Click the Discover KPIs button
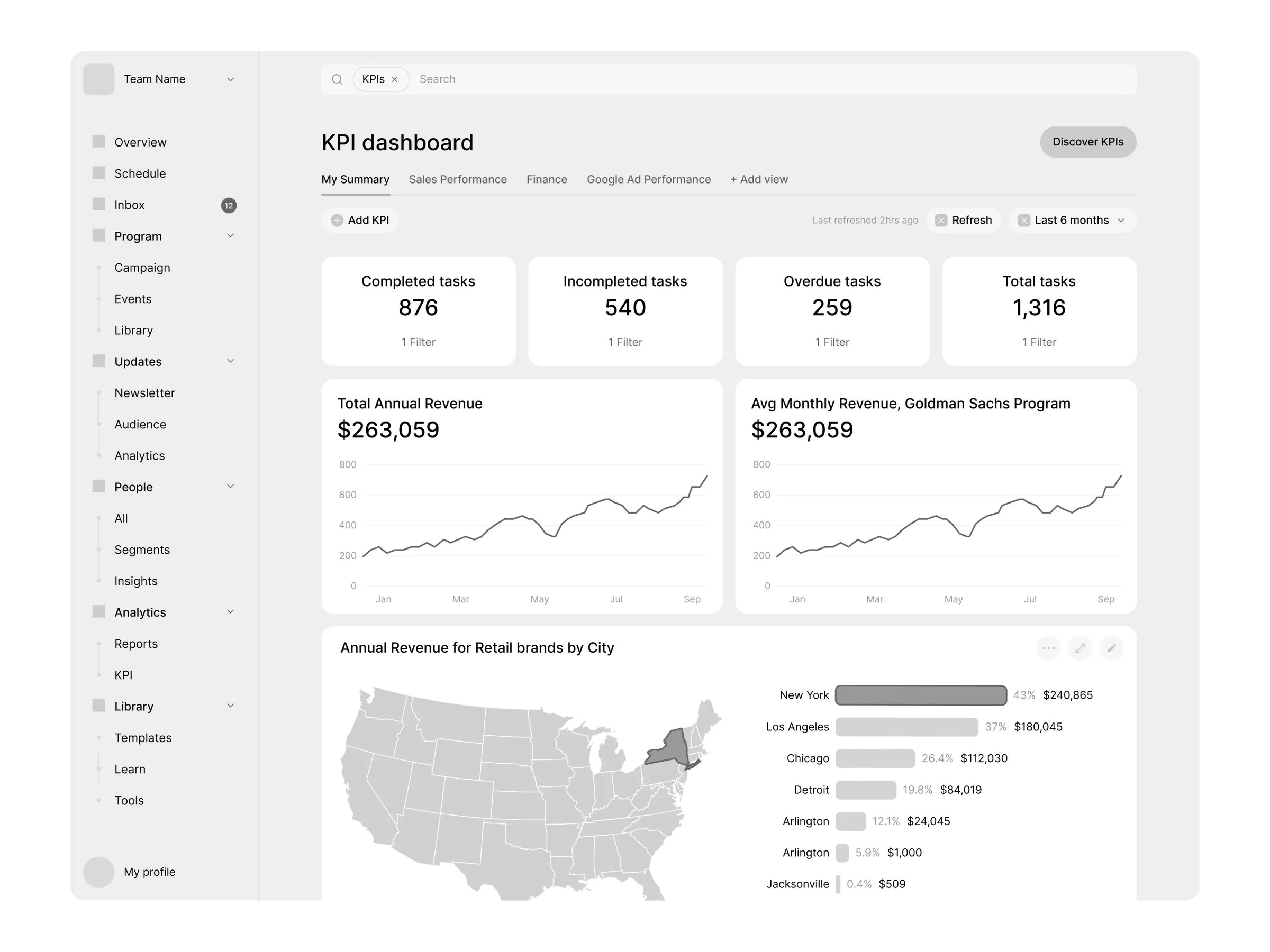The height and width of the screenshot is (952, 1270). click(x=1088, y=142)
